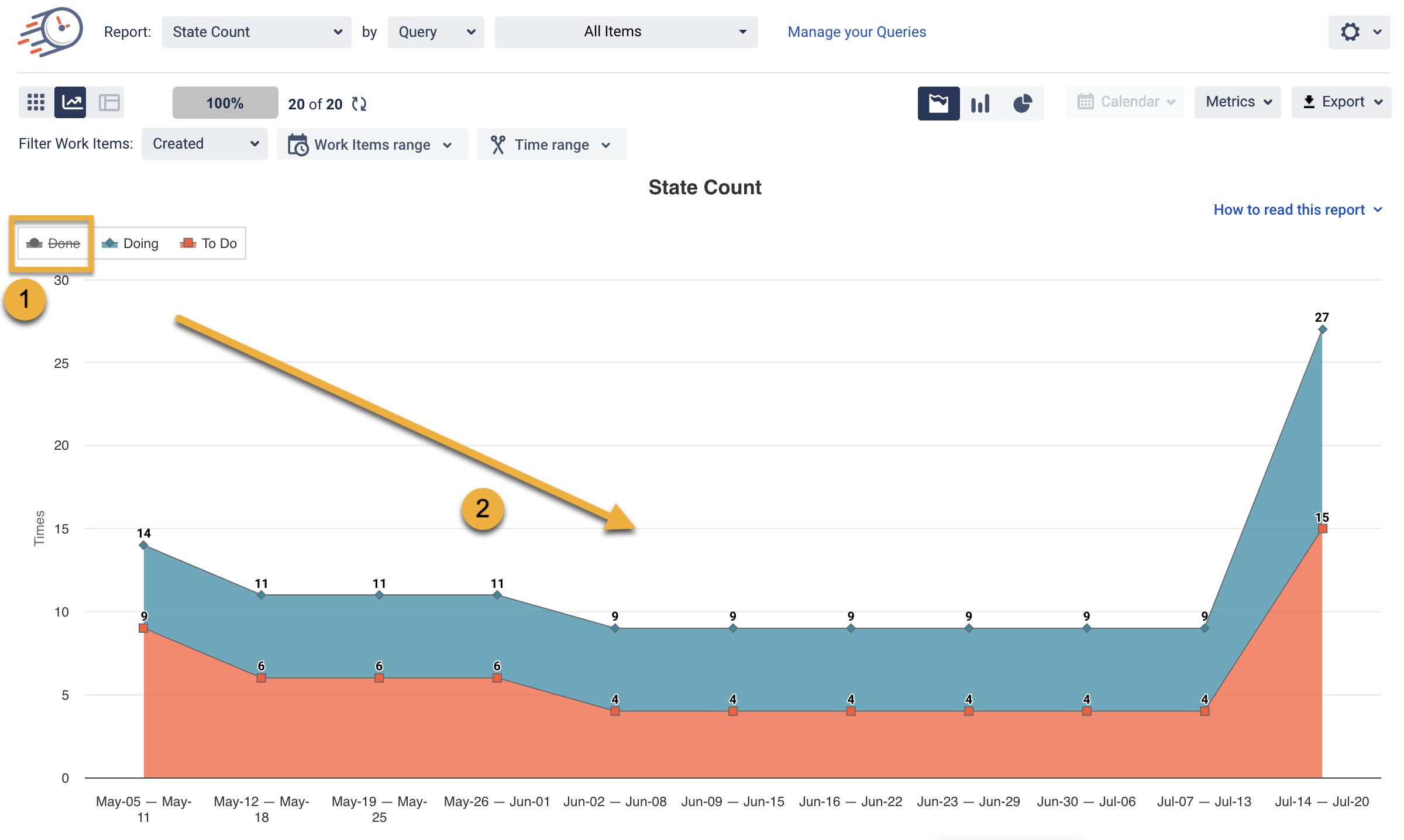Viewport: 1404px width, 840px height.
Task: Switch to pie chart type icon
Action: click(1022, 104)
